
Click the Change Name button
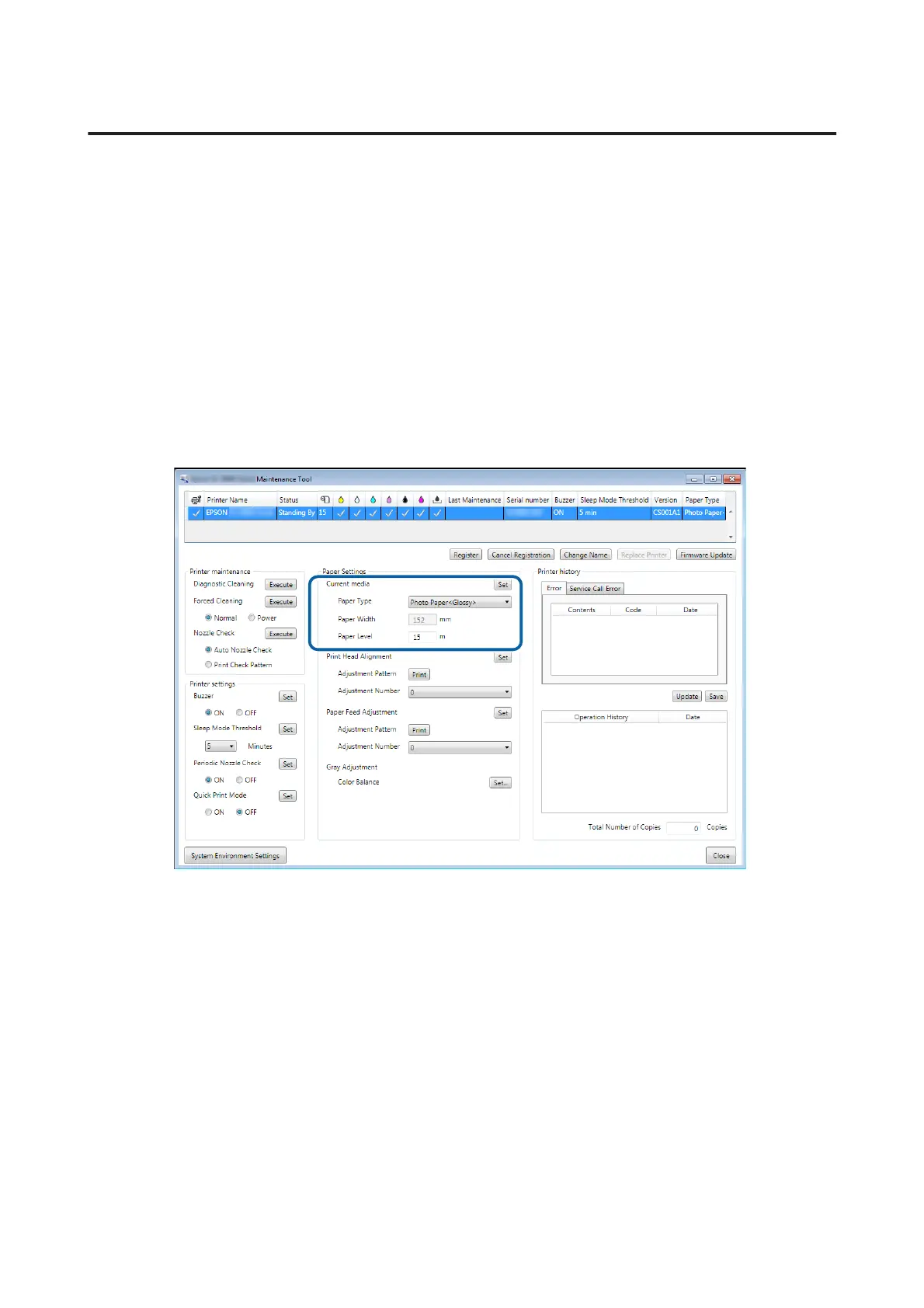pos(585,555)
